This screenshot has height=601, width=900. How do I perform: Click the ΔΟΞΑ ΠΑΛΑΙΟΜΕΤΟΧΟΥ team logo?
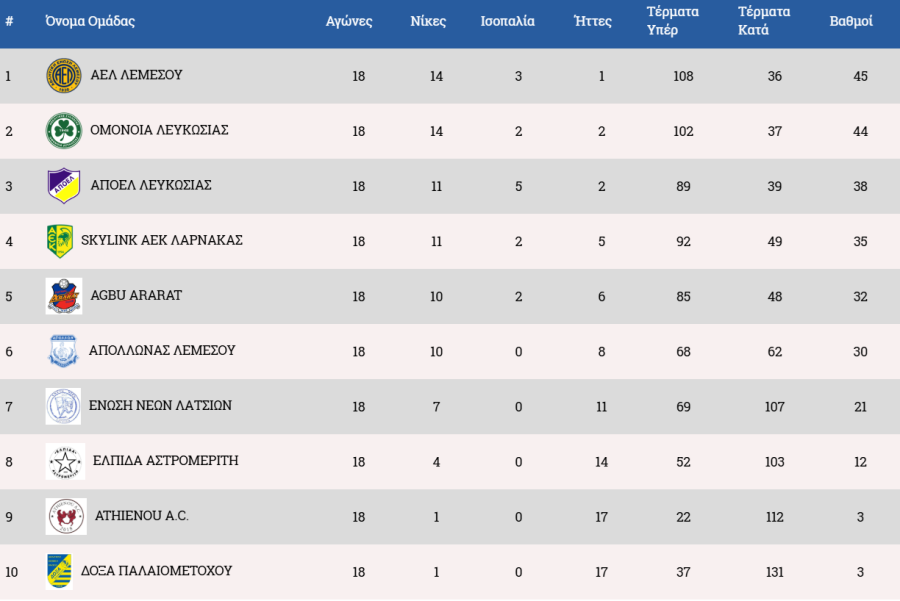(x=59, y=571)
